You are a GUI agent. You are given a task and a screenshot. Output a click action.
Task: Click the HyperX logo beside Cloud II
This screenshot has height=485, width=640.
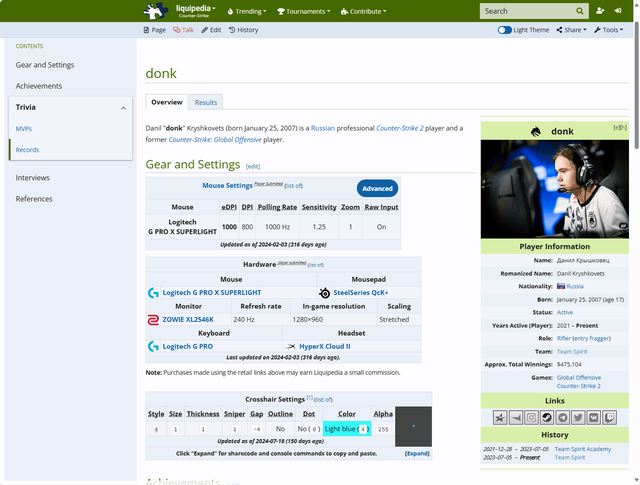290,347
